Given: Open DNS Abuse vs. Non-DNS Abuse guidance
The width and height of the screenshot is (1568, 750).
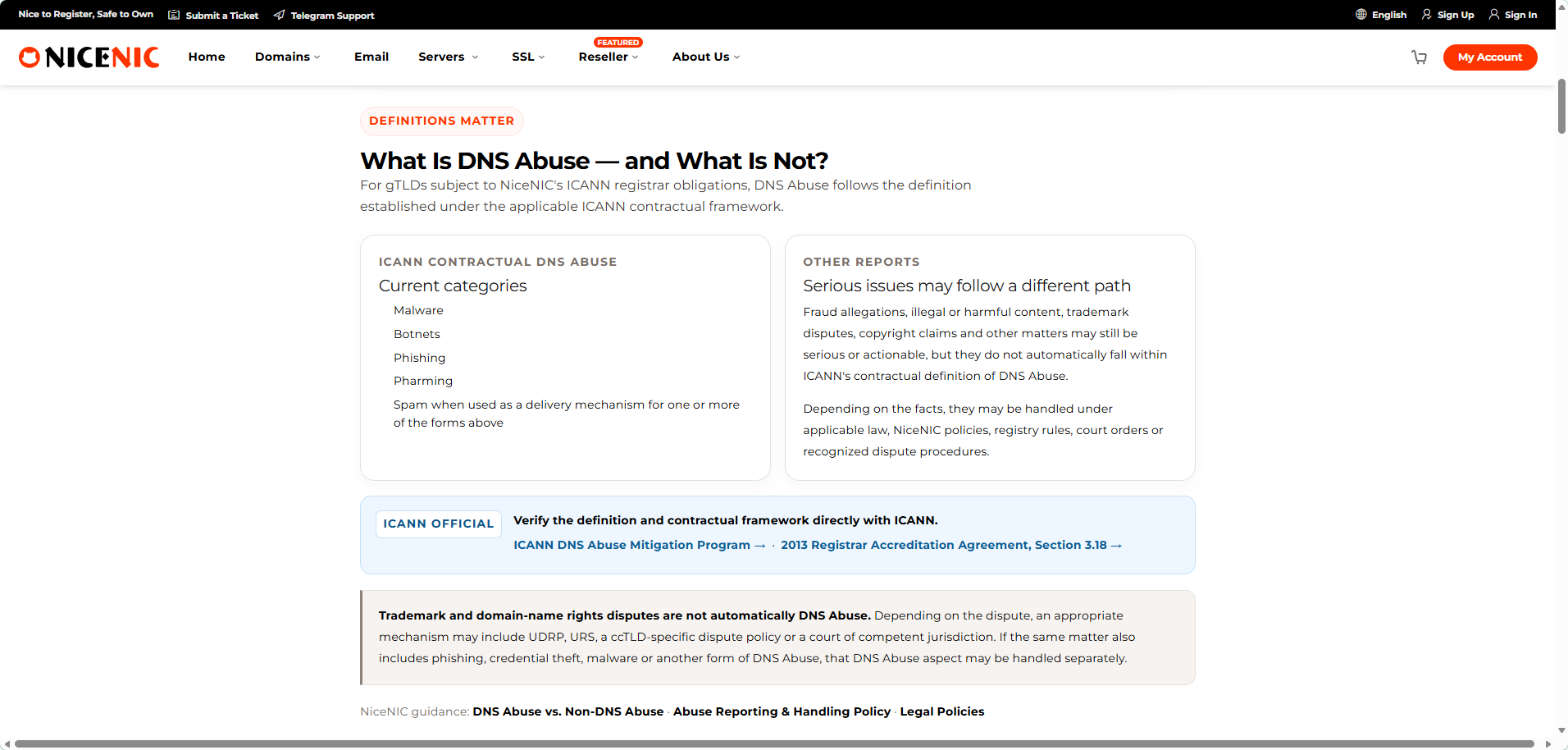Looking at the screenshot, I should click(x=568, y=711).
